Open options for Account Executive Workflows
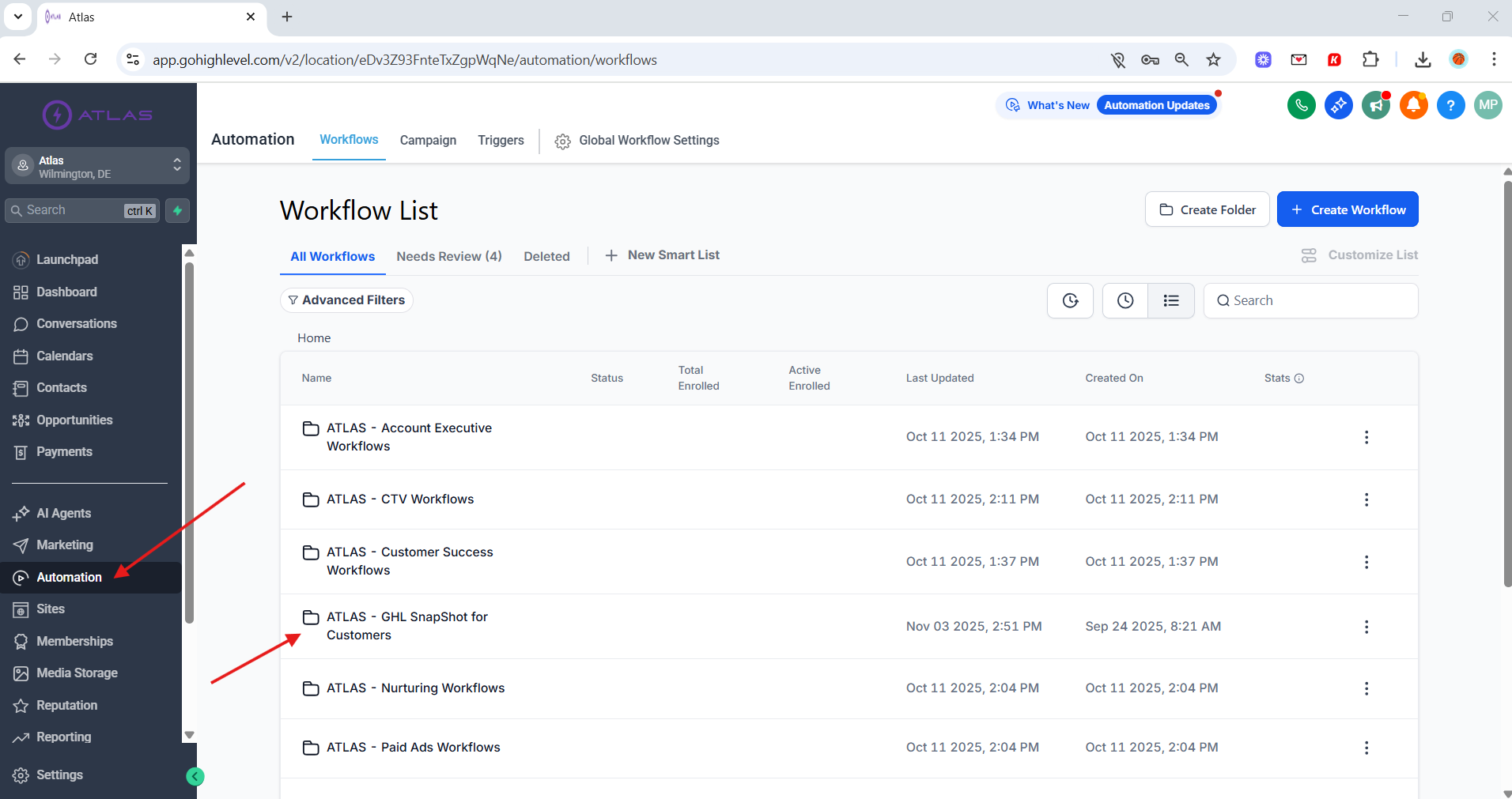Screen dimensions: 1512x799 (x=1366, y=437)
